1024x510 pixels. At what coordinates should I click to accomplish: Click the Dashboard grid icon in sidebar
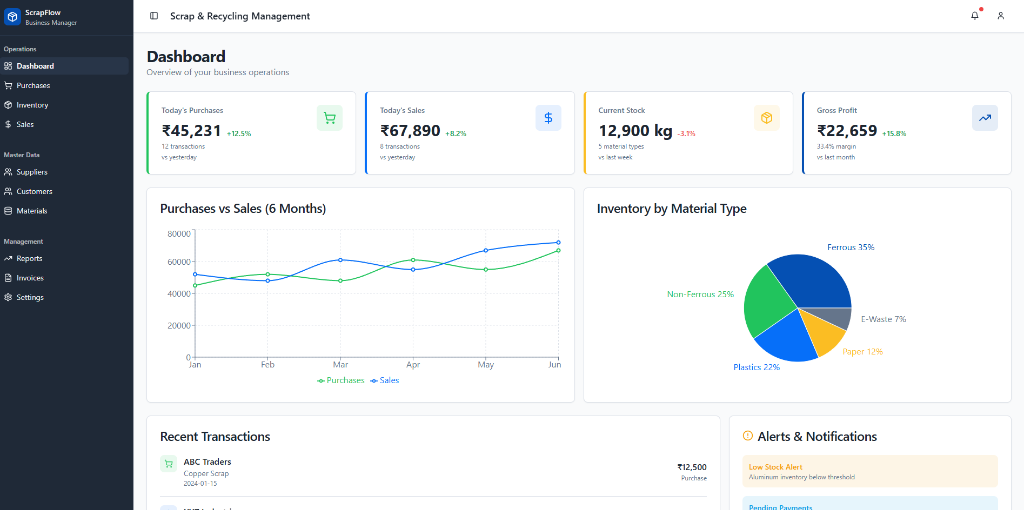click(8, 66)
